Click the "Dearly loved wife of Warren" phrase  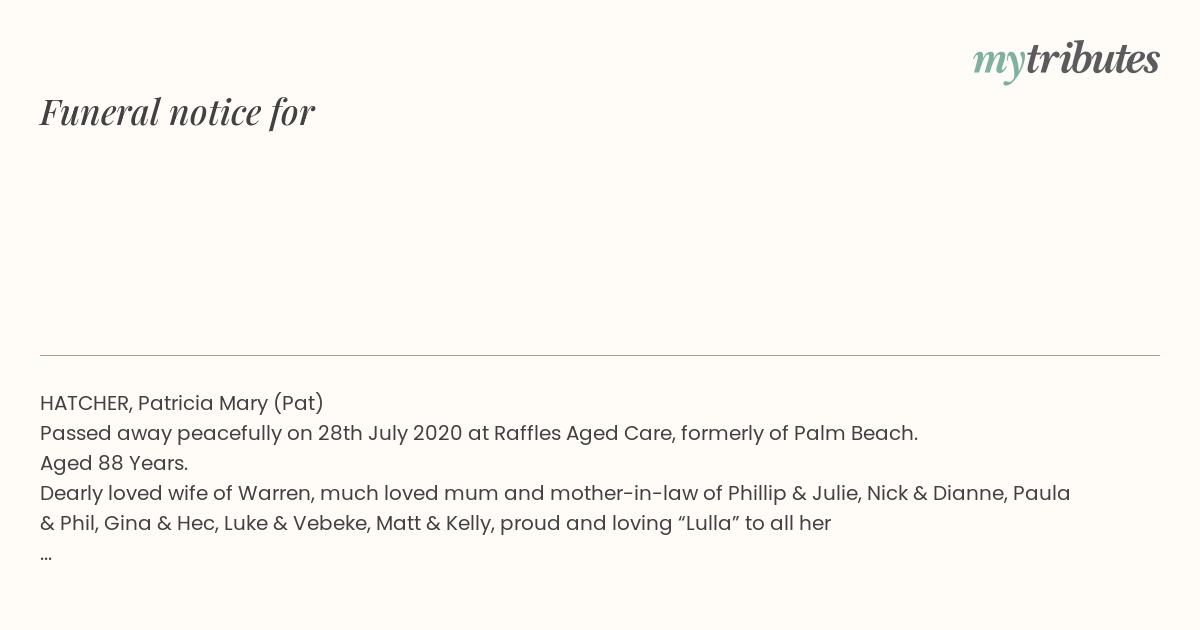[x=175, y=493]
